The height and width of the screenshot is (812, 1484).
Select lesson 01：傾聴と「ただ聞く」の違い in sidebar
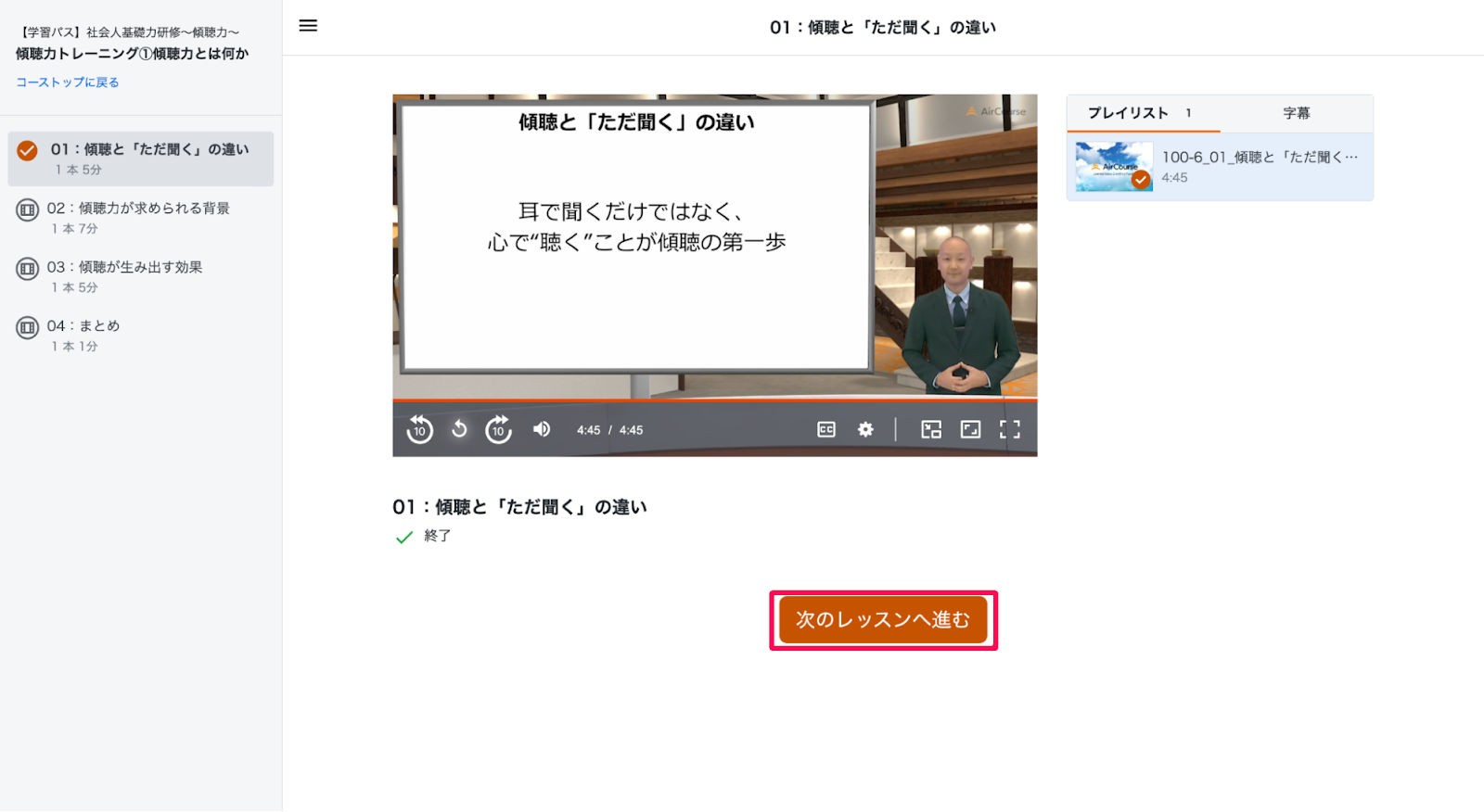click(141, 159)
